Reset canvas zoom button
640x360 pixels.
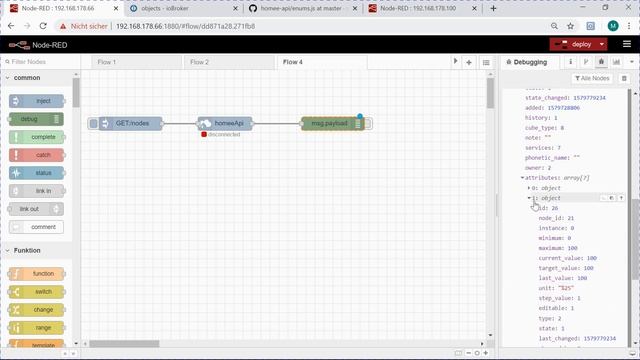[x=477, y=353]
